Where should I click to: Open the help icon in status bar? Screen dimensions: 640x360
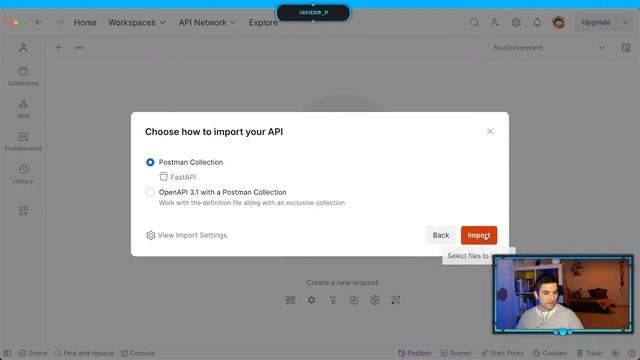tap(632, 353)
